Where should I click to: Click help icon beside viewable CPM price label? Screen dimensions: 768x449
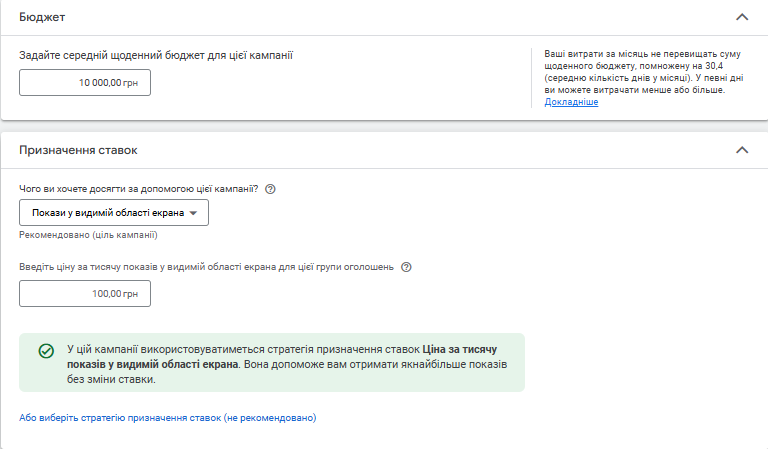[x=406, y=267]
